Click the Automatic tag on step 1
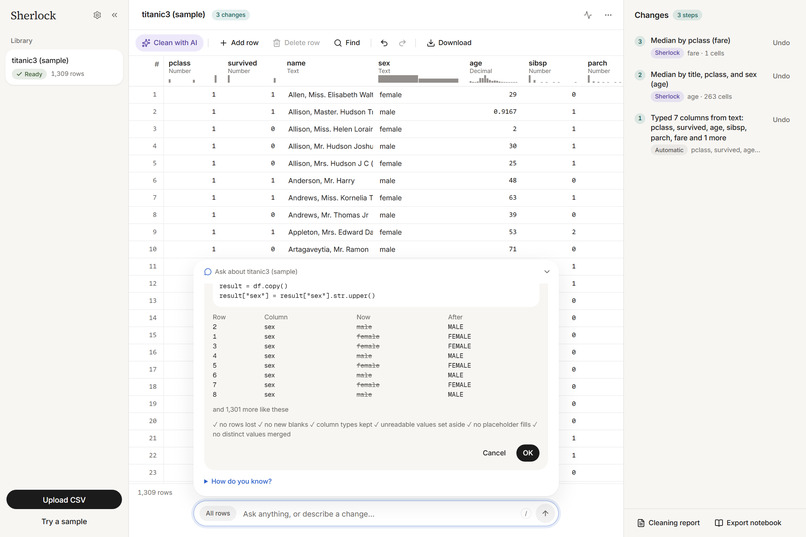This screenshot has height=537, width=806. [669, 150]
